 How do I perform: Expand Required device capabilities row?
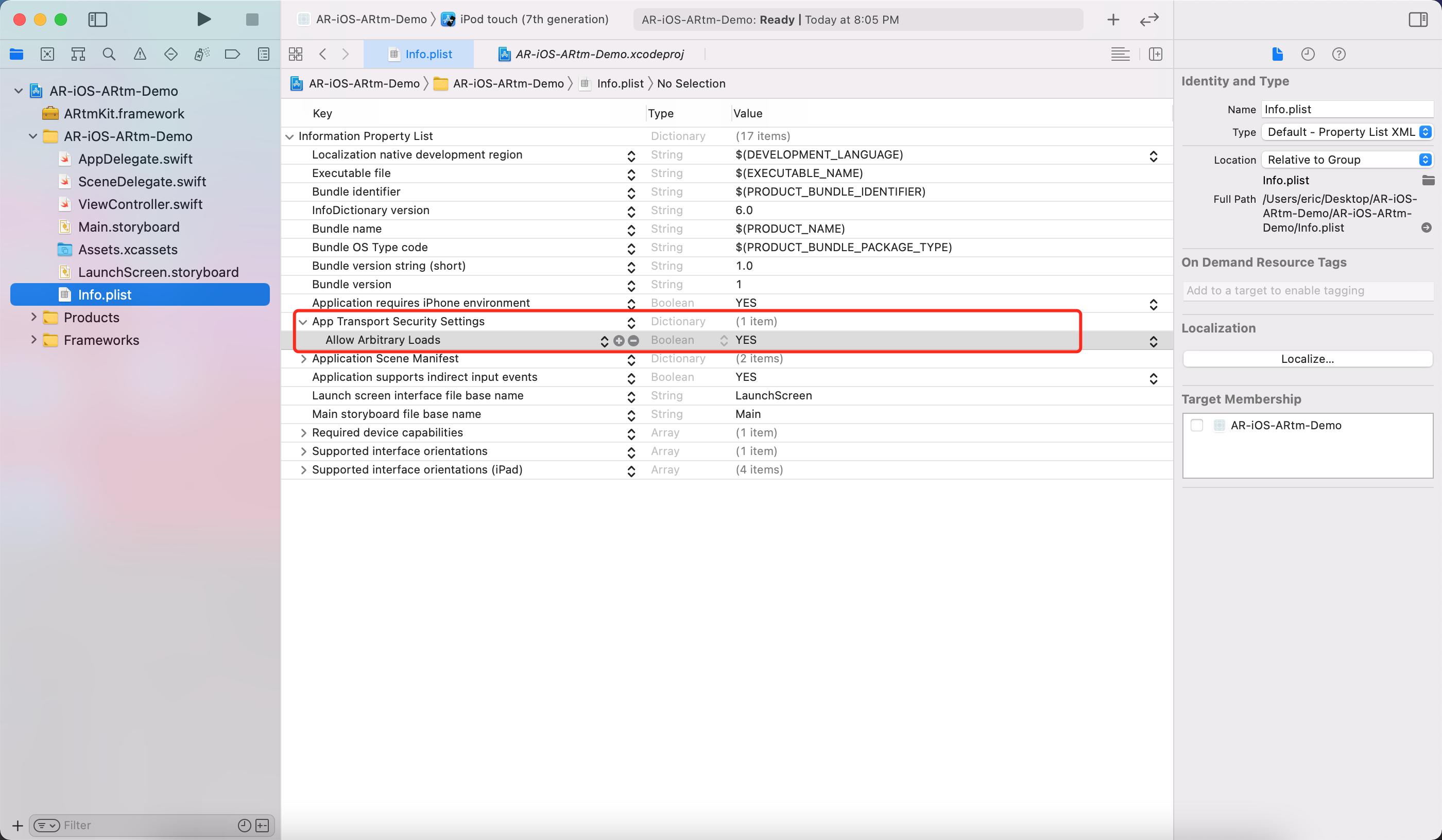click(303, 433)
